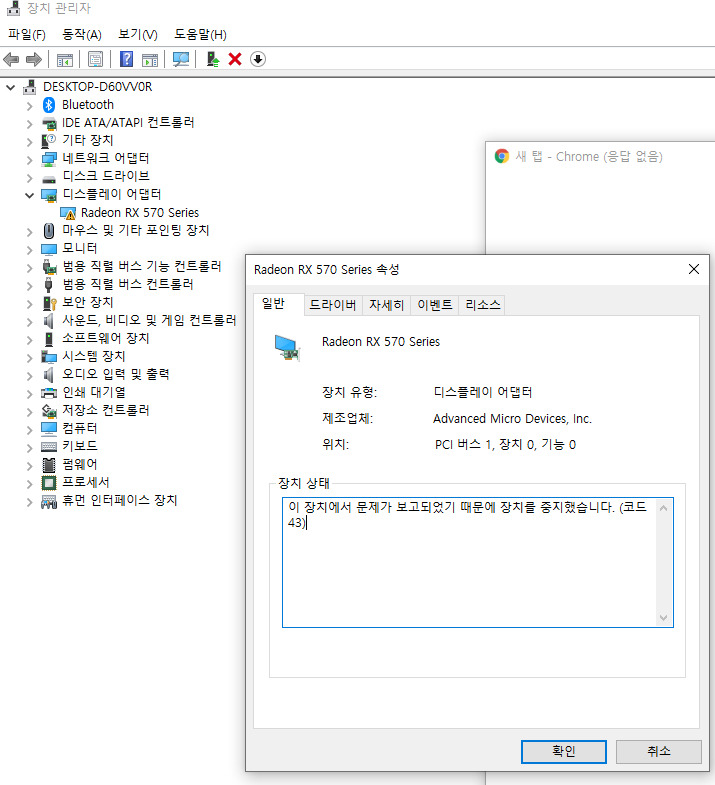Switch to the 리소스 tab
This screenshot has width=715, height=785.
[482, 304]
